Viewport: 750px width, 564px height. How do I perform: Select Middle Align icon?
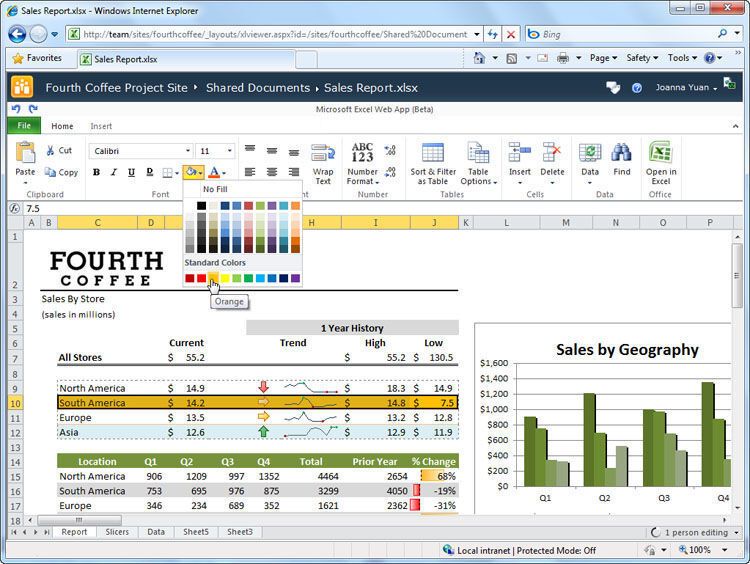point(272,151)
